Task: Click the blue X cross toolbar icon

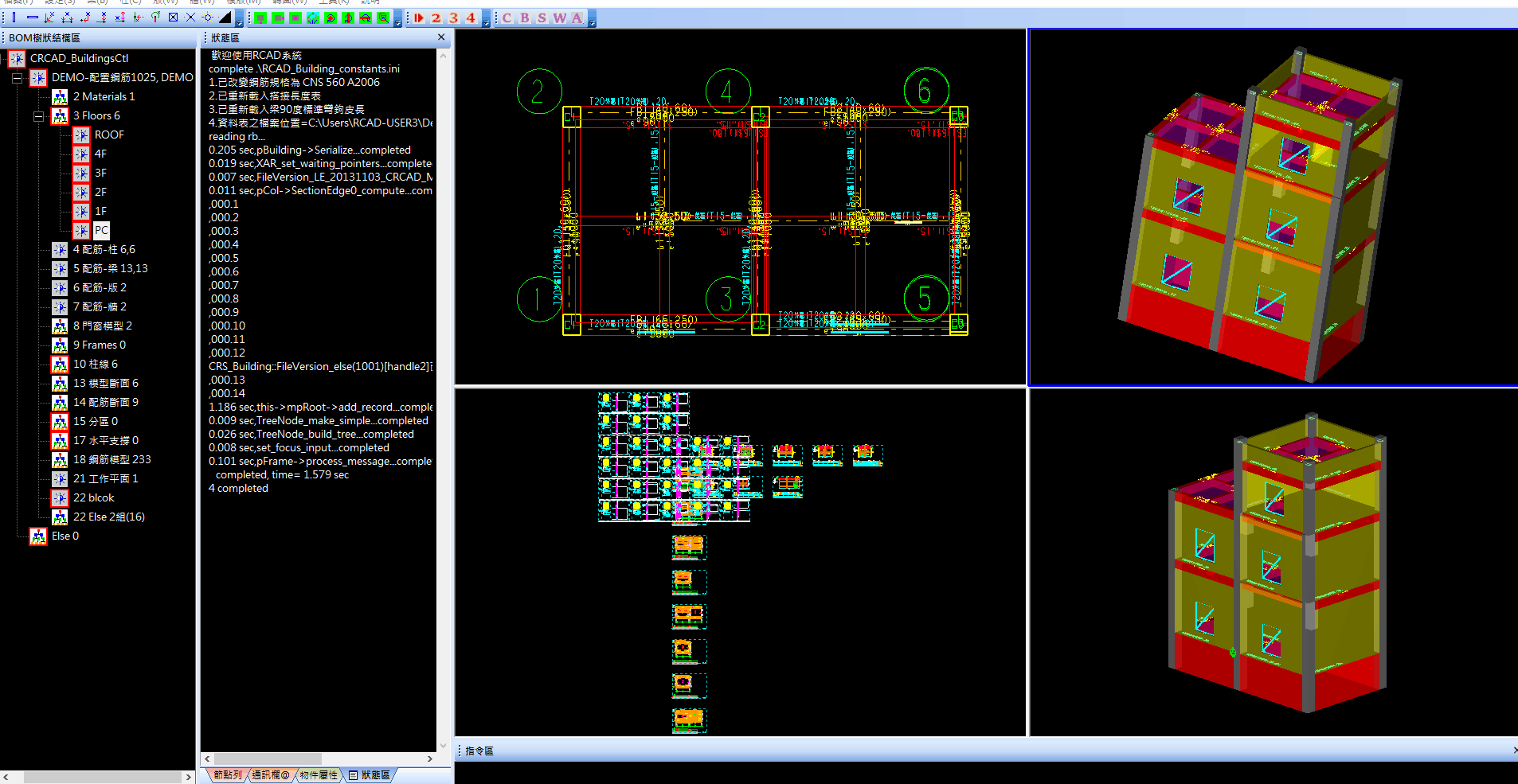Action: pos(190,18)
